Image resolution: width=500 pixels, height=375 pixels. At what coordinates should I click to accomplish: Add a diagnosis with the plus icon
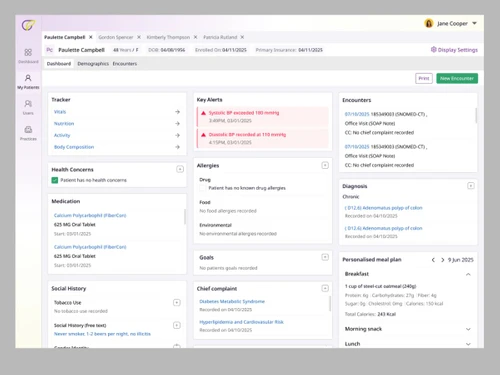tap(471, 186)
